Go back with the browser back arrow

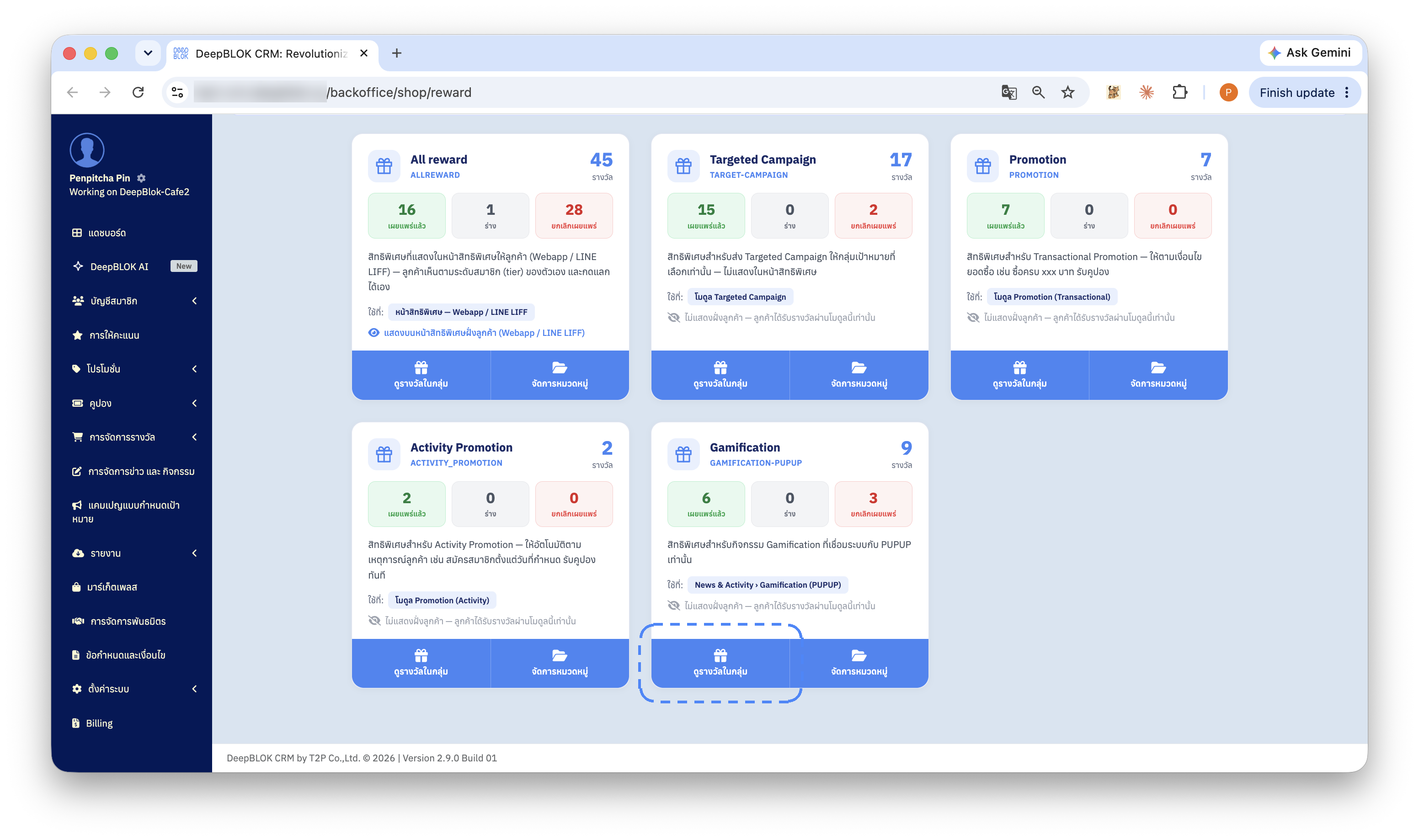72,92
